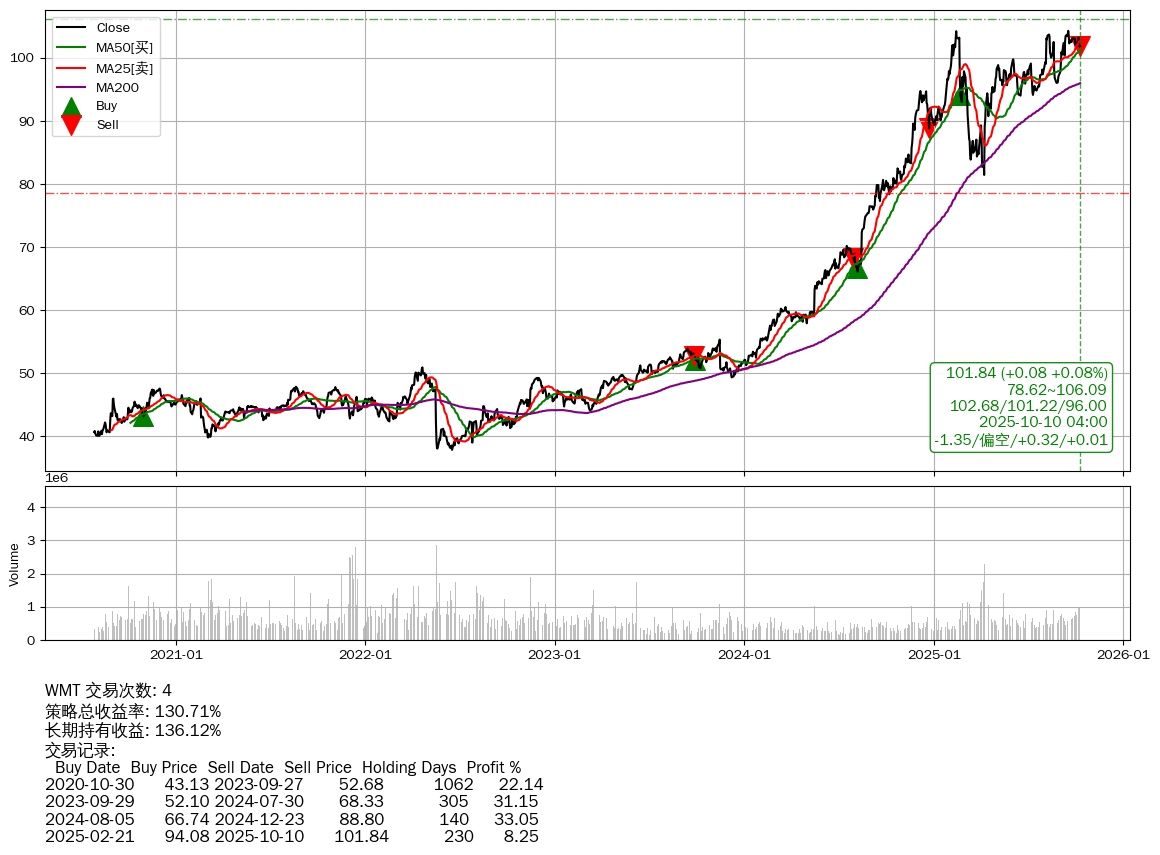Screen dimensions: 1160x855
Task: Select the trade row bought 2024-08-05
Action: [x=291, y=819]
